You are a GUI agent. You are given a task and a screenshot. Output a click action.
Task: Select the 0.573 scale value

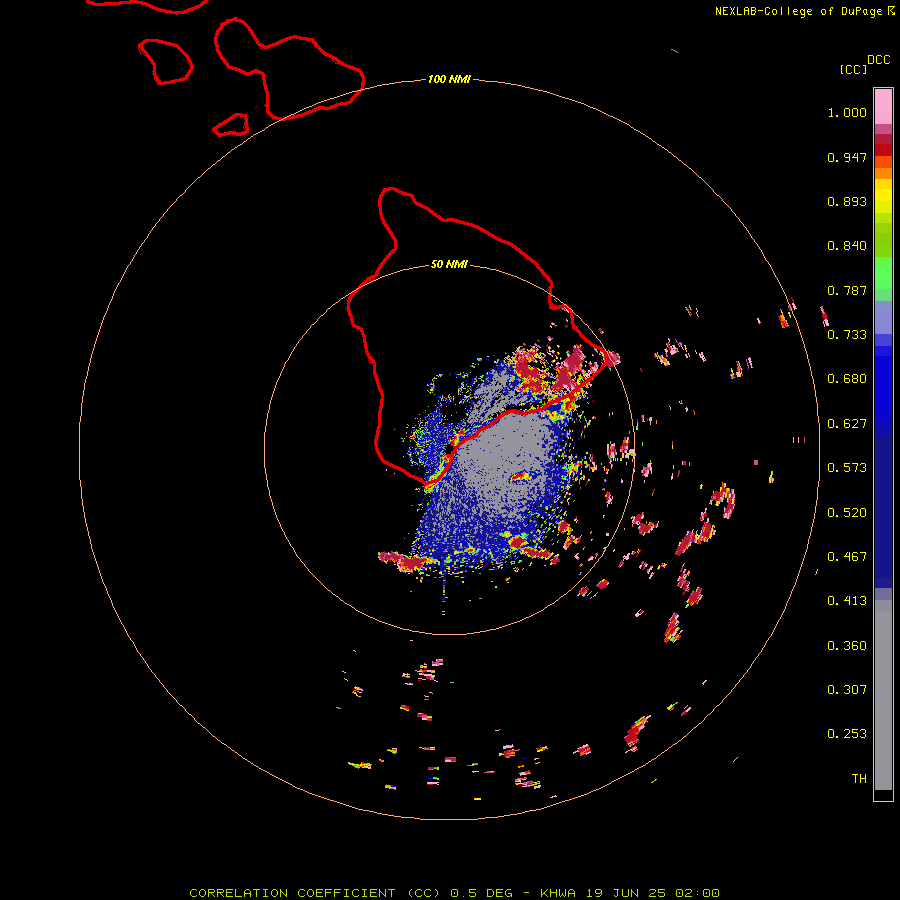coord(847,468)
